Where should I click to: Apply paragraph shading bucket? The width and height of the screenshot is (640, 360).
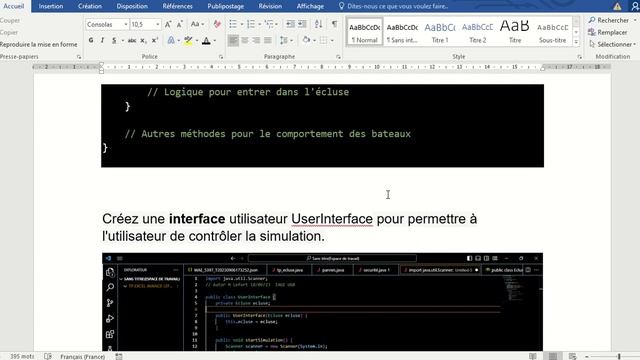click(306, 40)
